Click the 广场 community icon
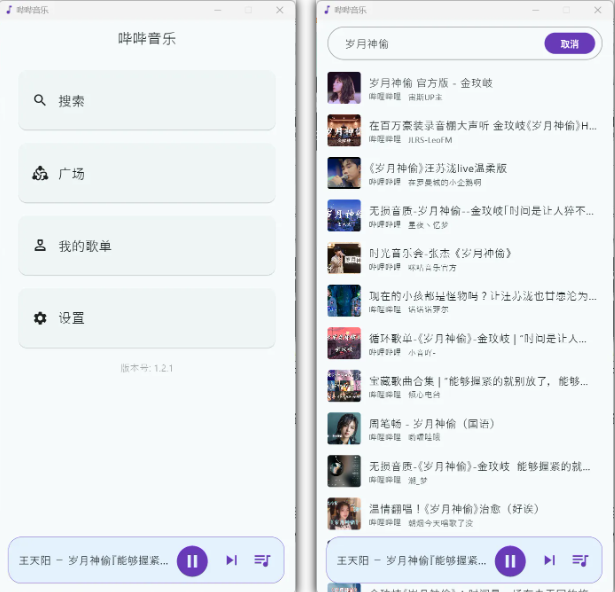The height and width of the screenshot is (592, 615). click(40, 173)
